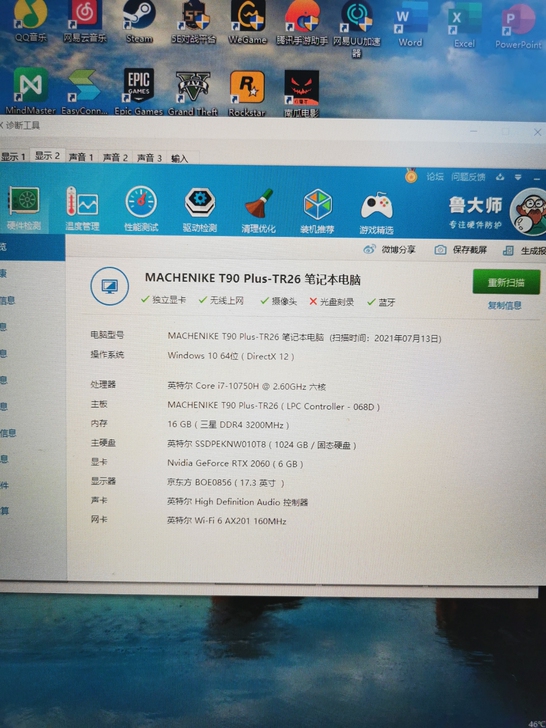
Task: Open Epic Games launcher icon
Action: pos(138,92)
